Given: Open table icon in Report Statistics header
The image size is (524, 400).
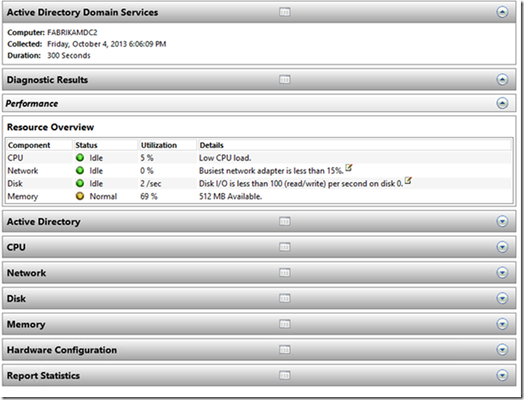Looking at the screenshot, I should tap(284, 375).
